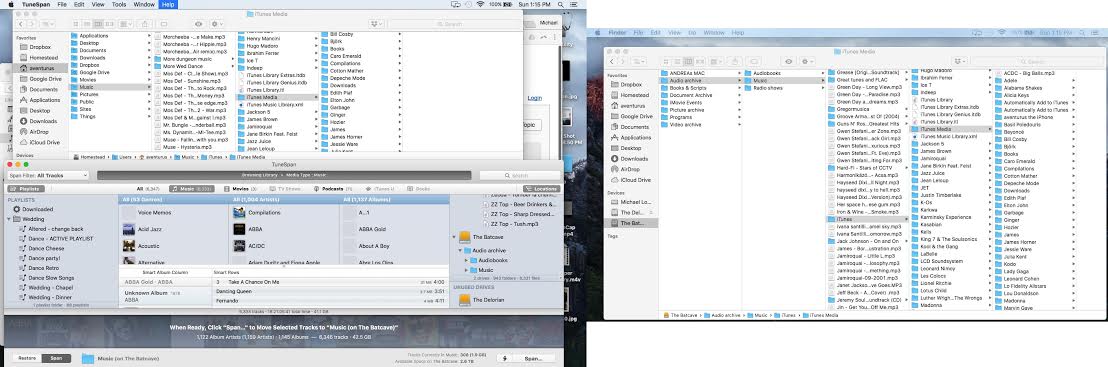The image size is (1108, 367).
Task: Select aventurus home in left Finder sidebar
Action: (x=42, y=68)
